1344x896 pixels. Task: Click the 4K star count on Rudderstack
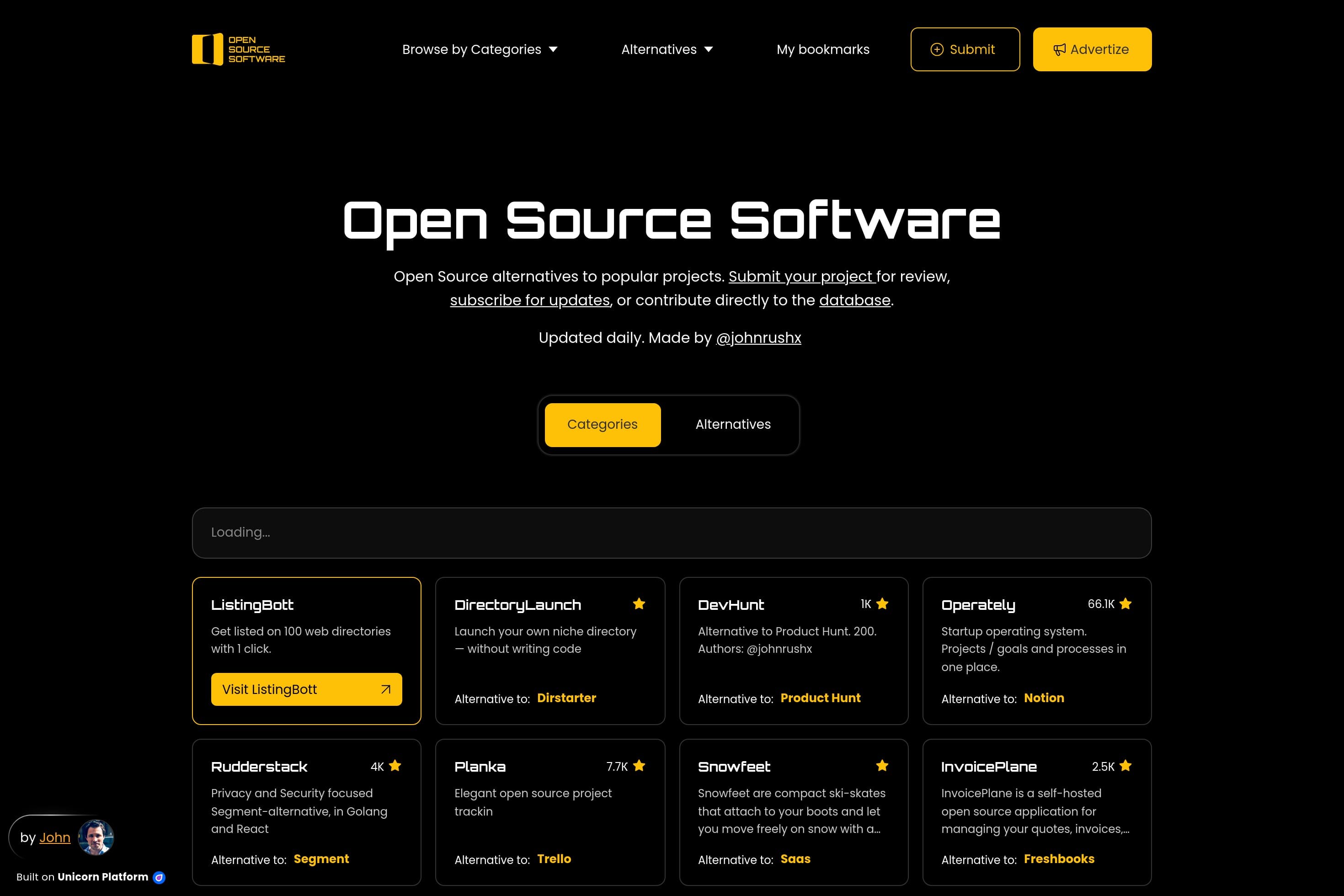[377, 766]
